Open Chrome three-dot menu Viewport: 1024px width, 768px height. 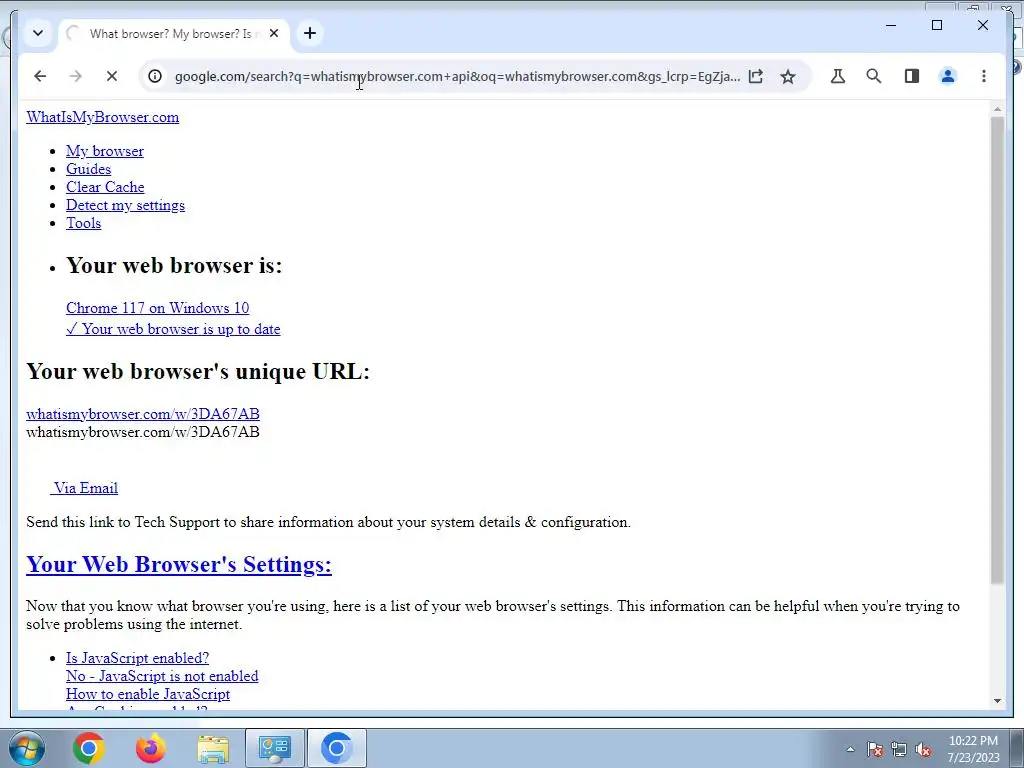pyautogui.click(x=984, y=76)
